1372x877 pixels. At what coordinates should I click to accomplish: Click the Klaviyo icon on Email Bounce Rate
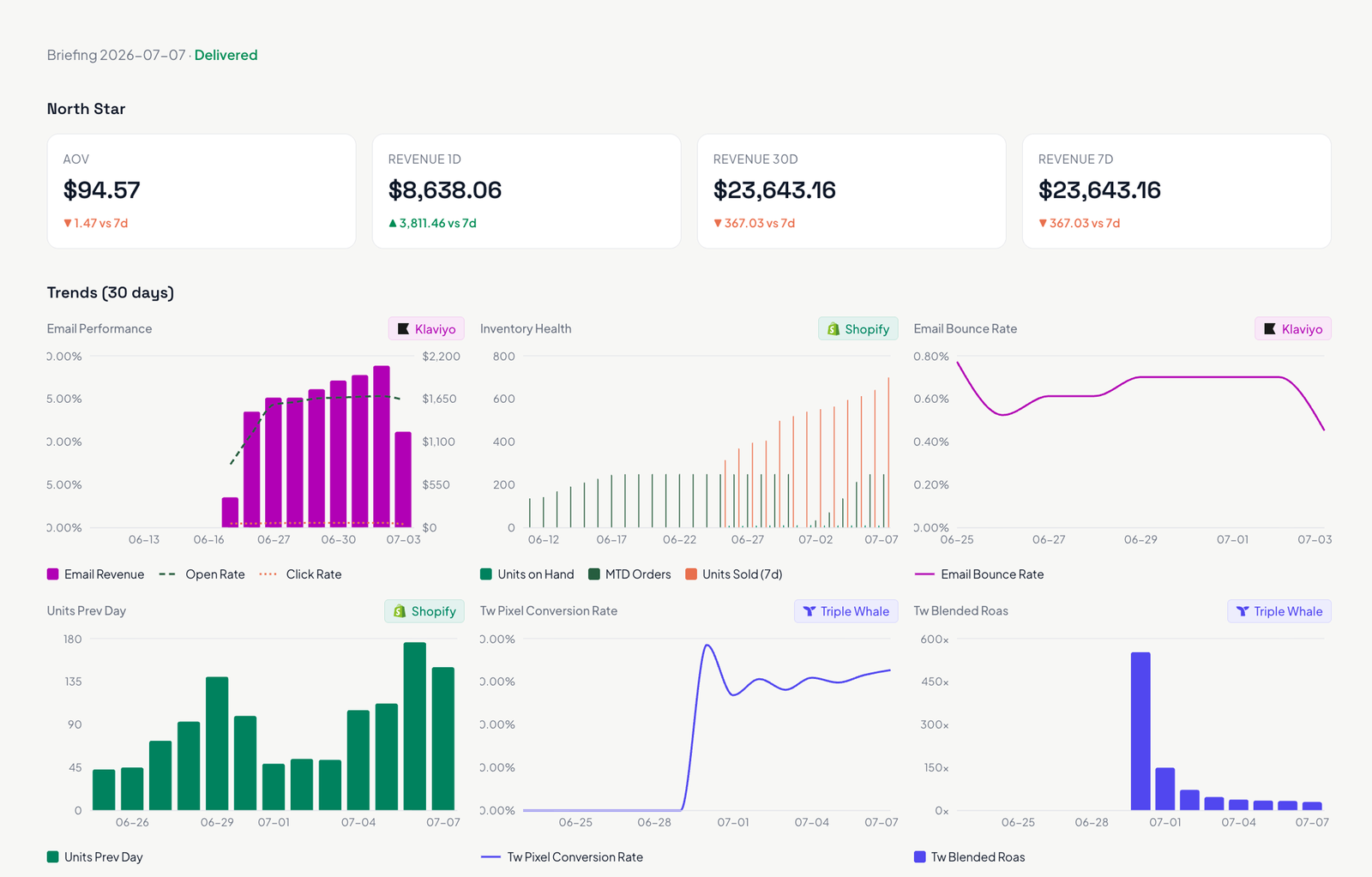click(x=1270, y=329)
